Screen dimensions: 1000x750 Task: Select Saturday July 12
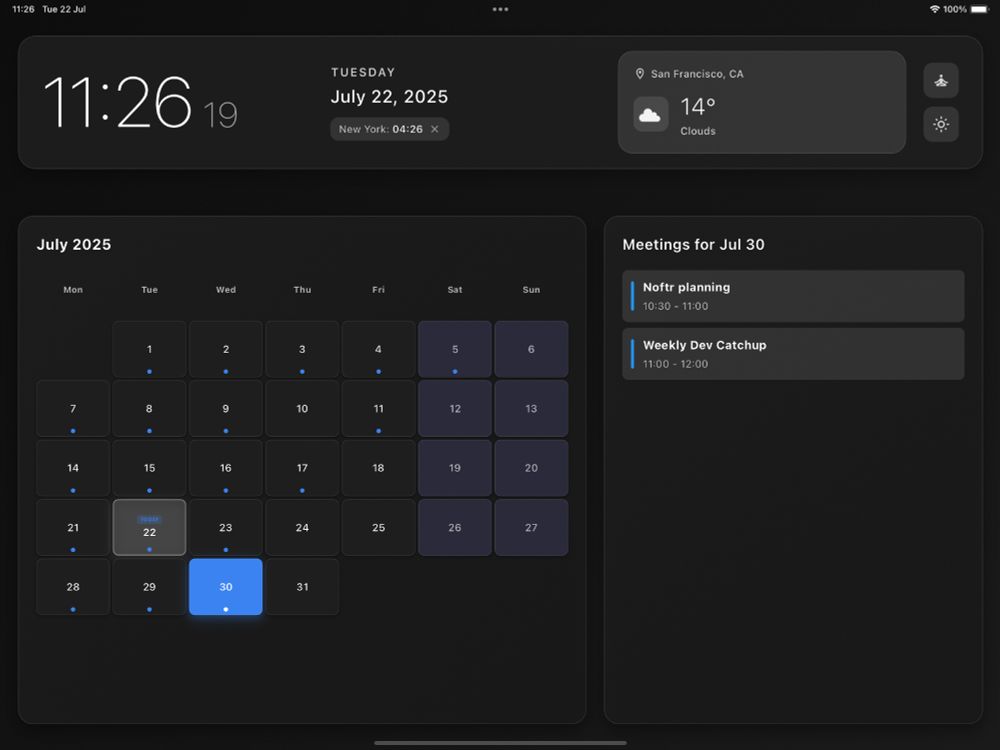coord(455,408)
